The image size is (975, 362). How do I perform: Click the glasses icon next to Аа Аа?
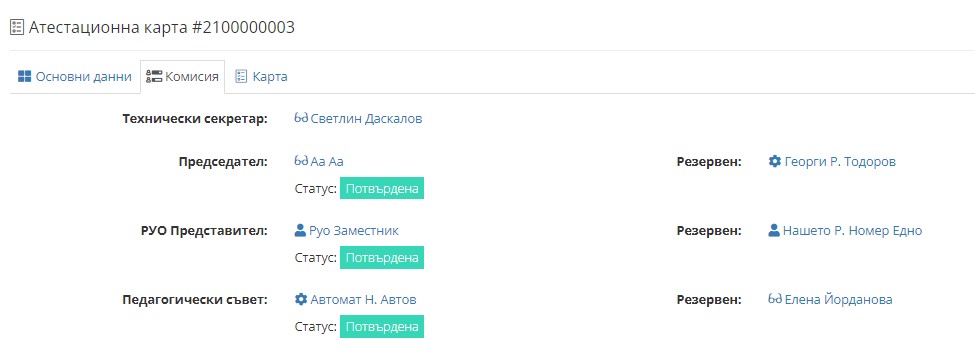coord(301,162)
